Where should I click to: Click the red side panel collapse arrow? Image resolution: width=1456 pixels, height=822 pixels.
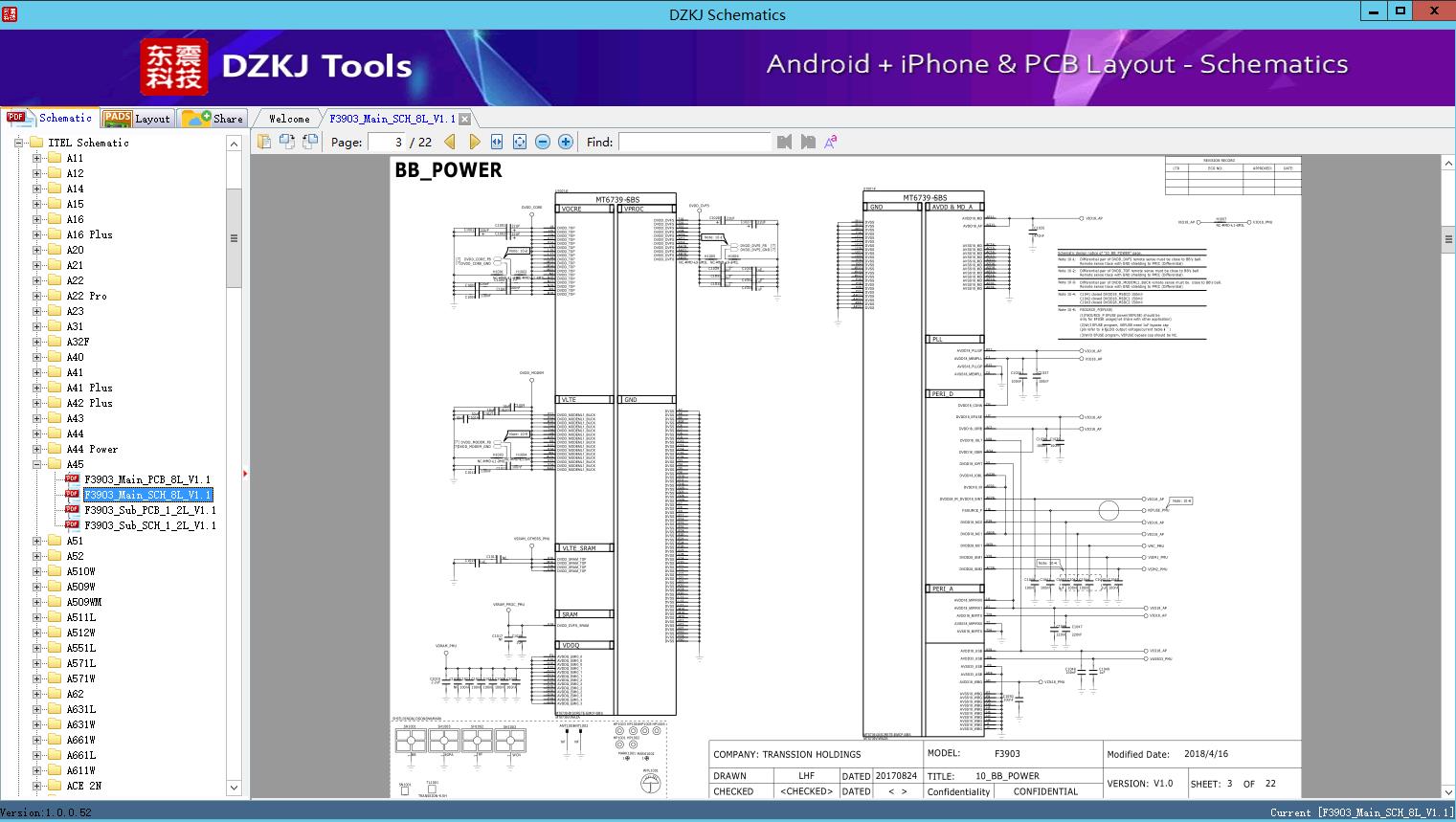pyautogui.click(x=245, y=473)
